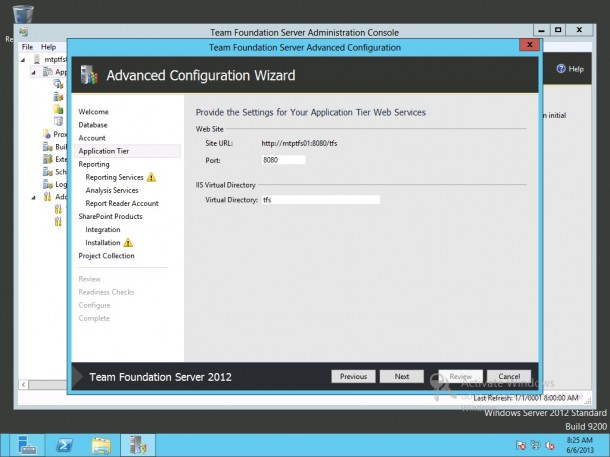Select the Sch node icon in console tree
This screenshot has height=457, width=610.
tap(47, 172)
